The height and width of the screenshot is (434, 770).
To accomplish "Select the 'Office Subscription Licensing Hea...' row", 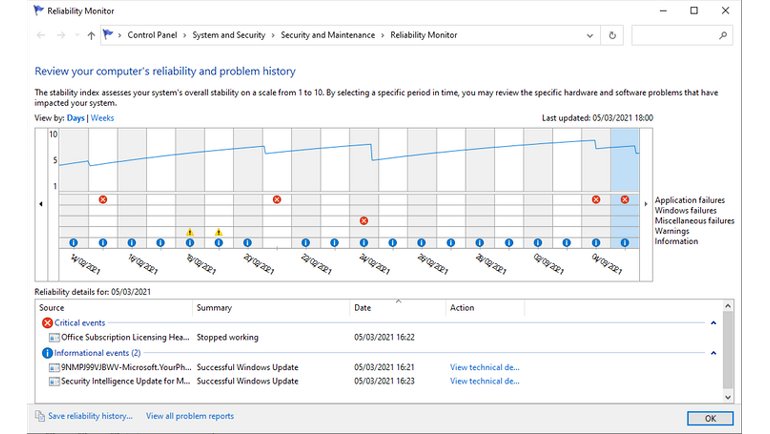I will pos(379,337).
